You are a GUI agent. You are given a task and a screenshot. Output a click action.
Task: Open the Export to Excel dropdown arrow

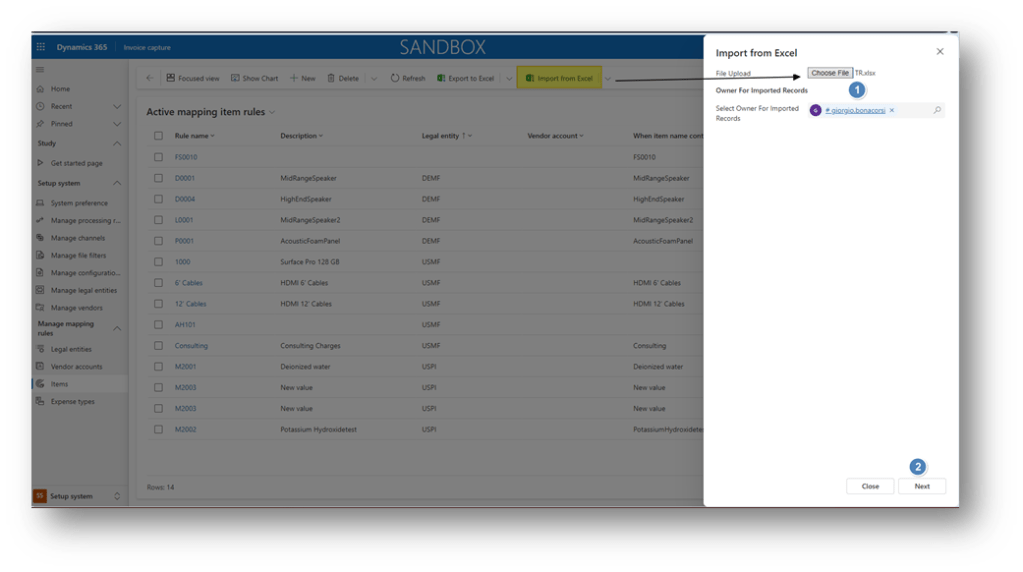[x=509, y=79]
